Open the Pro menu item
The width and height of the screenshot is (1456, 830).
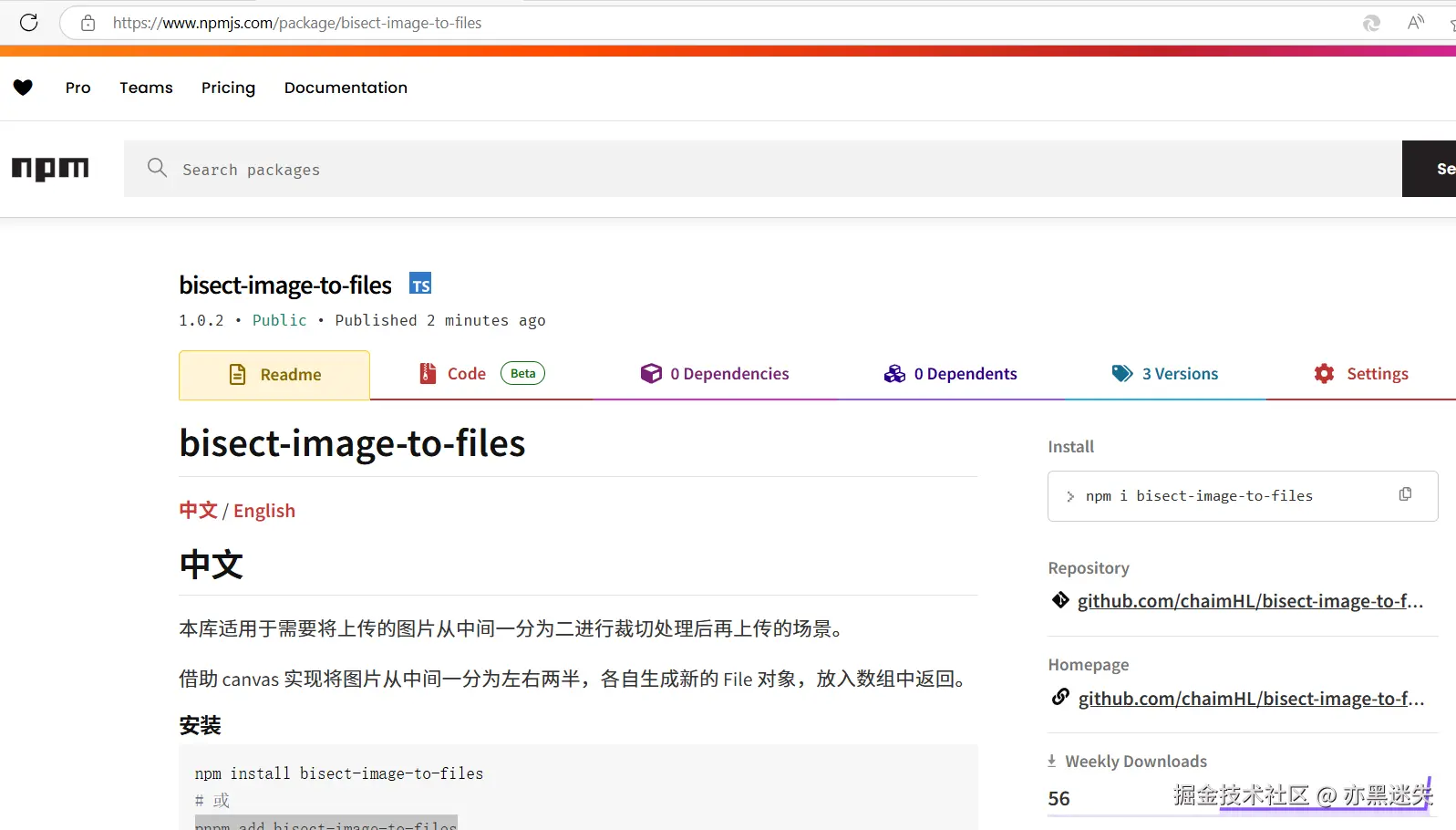point(78,88)
